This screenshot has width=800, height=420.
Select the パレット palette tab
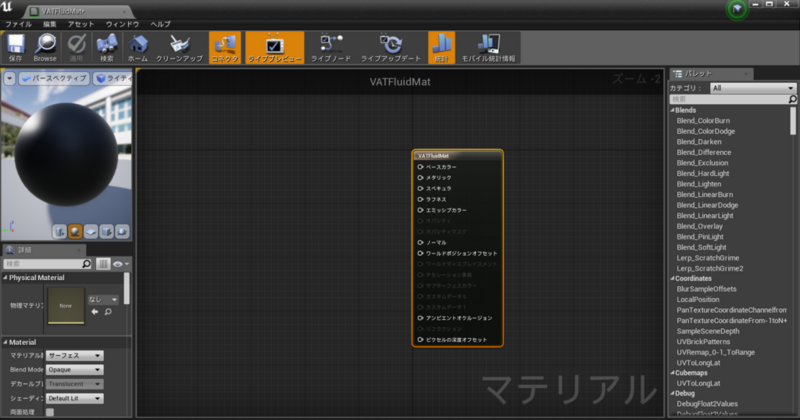(711, 74)
